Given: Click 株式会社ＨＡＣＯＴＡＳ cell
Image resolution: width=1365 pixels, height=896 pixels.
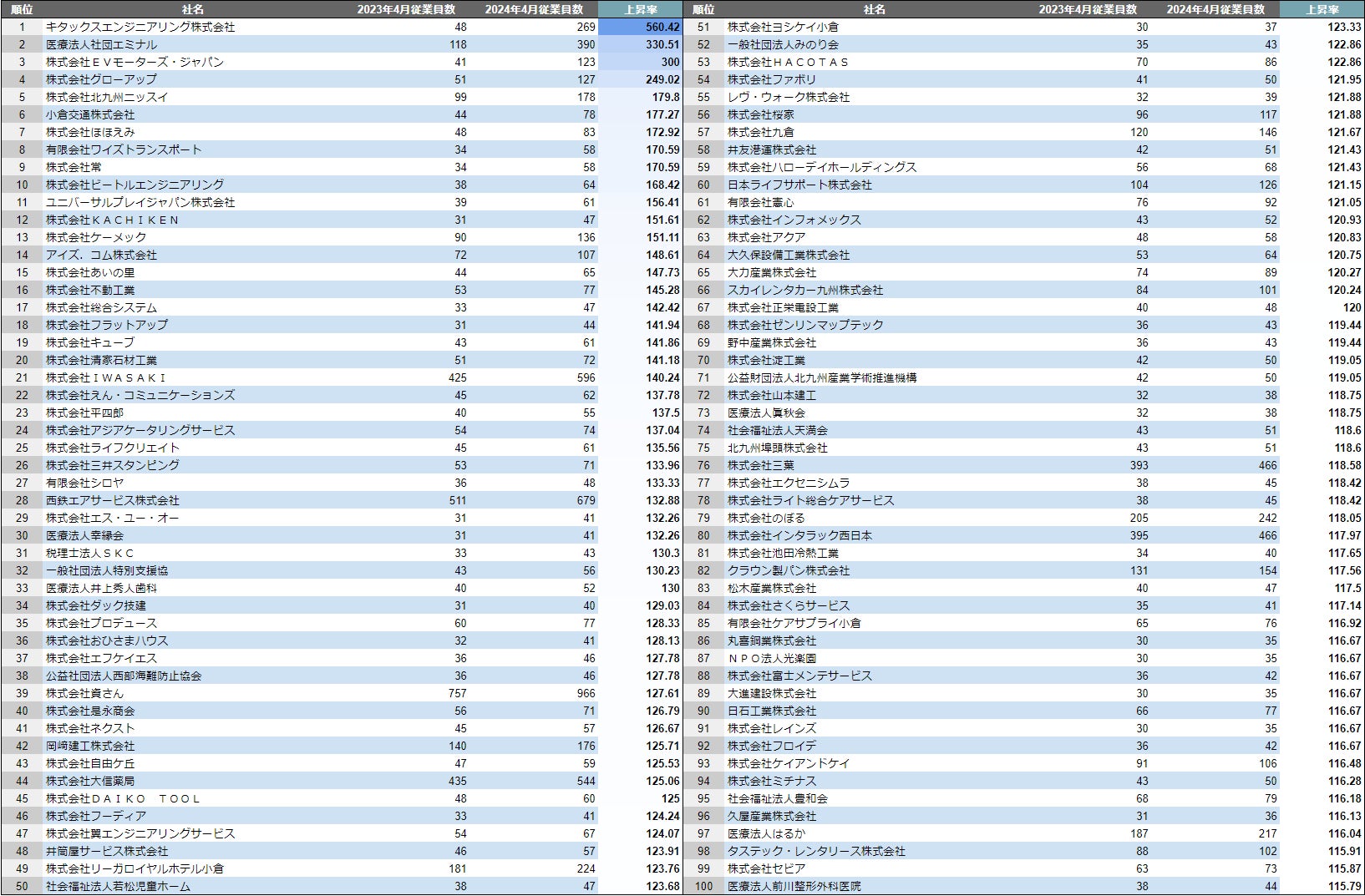Looking at the screenshot, I should click(x=788, y=62).
